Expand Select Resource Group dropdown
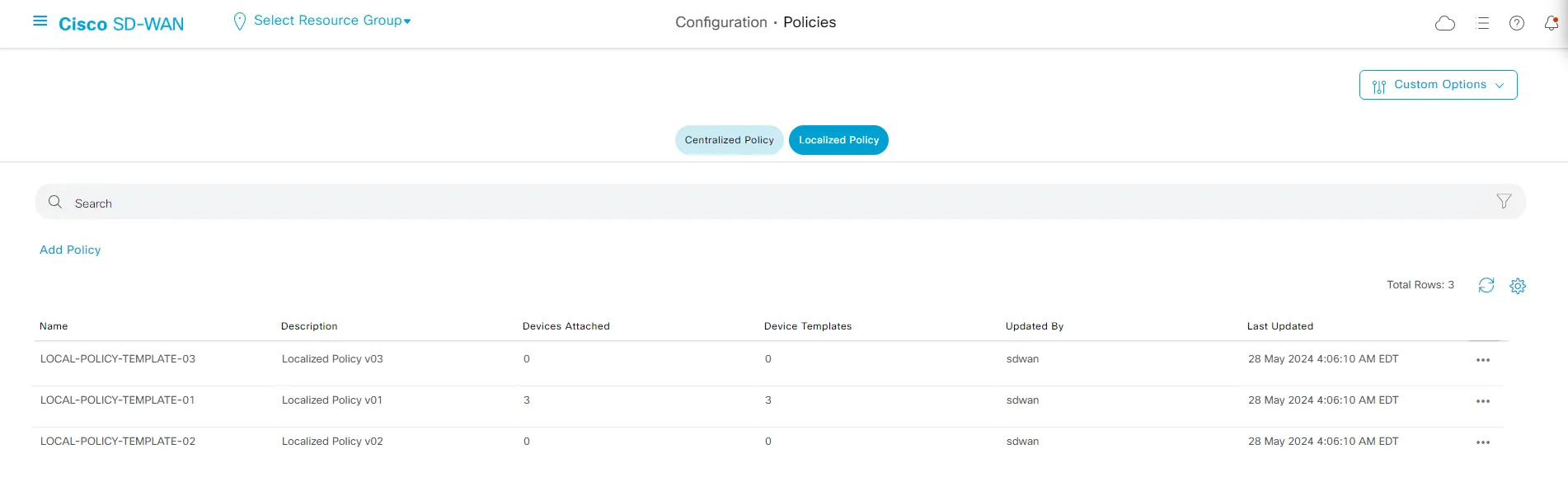This screenshot has height=491, width=1568. [331, 21]
